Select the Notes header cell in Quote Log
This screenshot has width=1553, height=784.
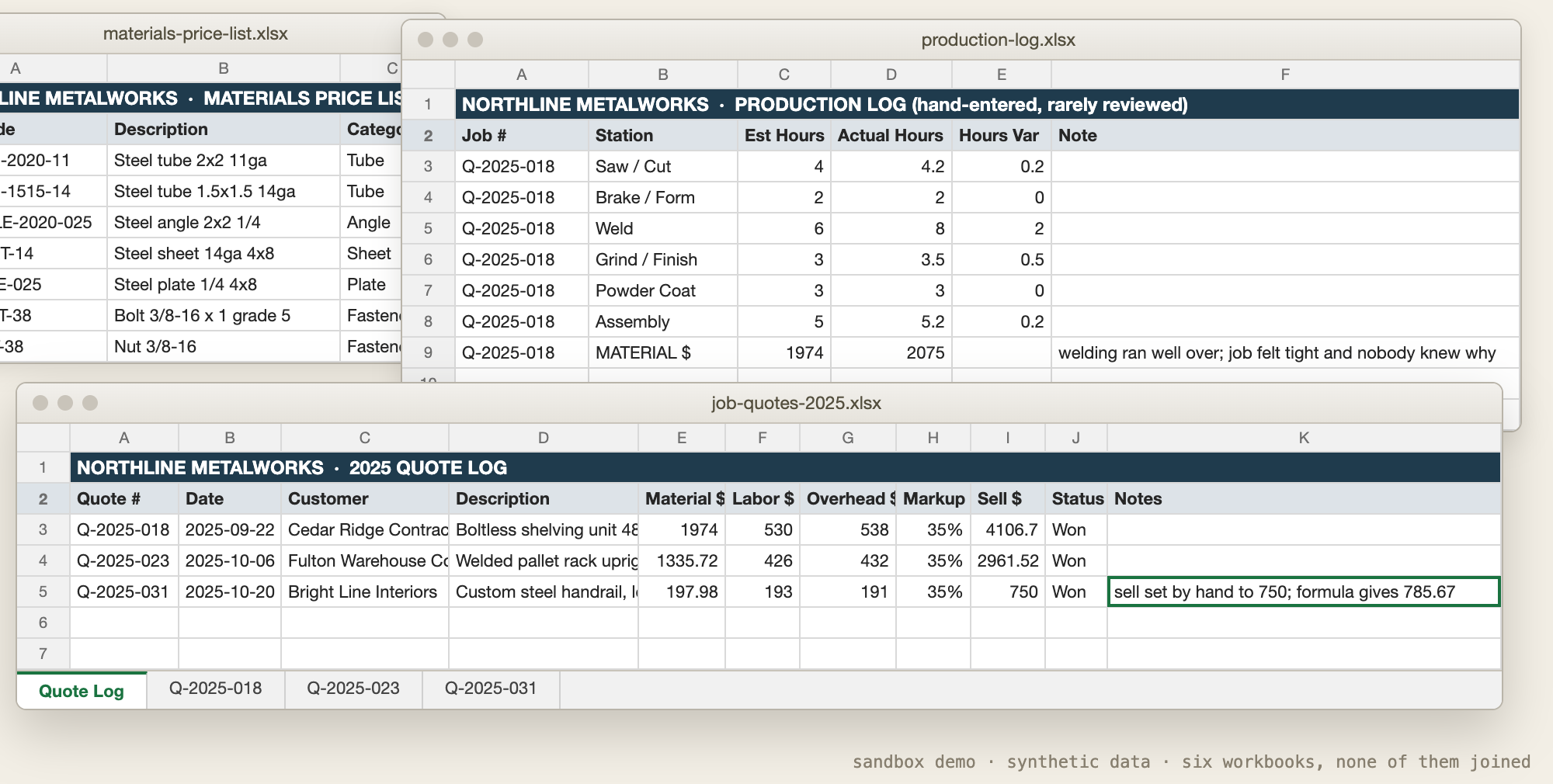pos(1304,498)
